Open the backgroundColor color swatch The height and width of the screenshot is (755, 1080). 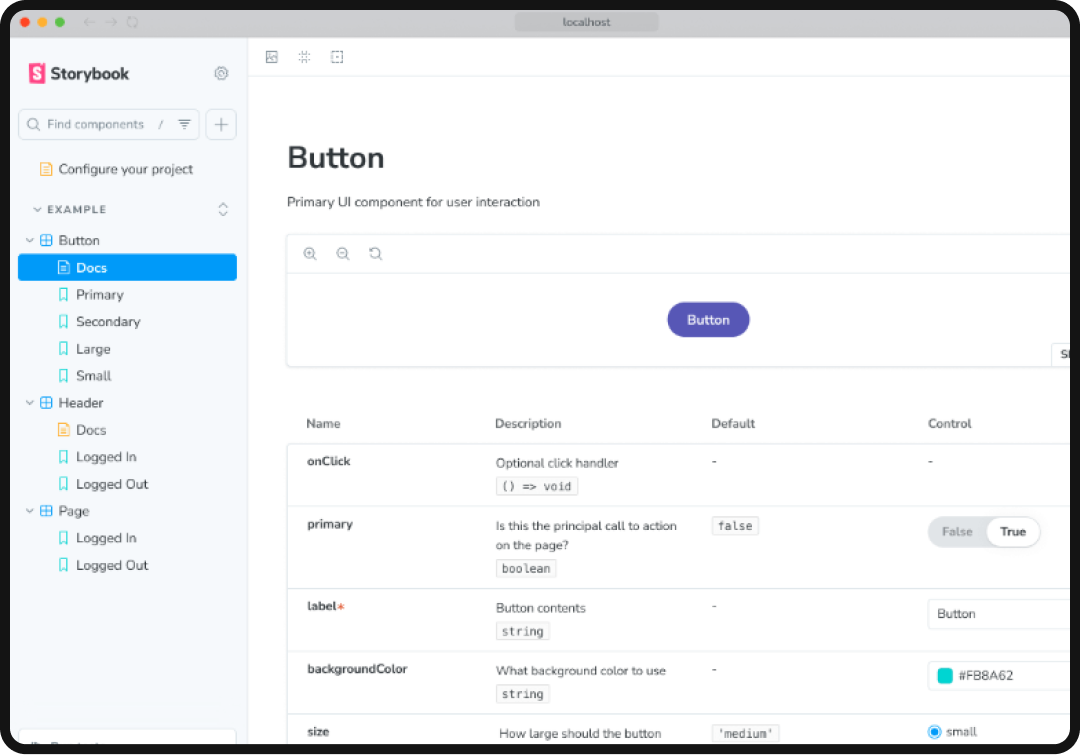(944, 675)
